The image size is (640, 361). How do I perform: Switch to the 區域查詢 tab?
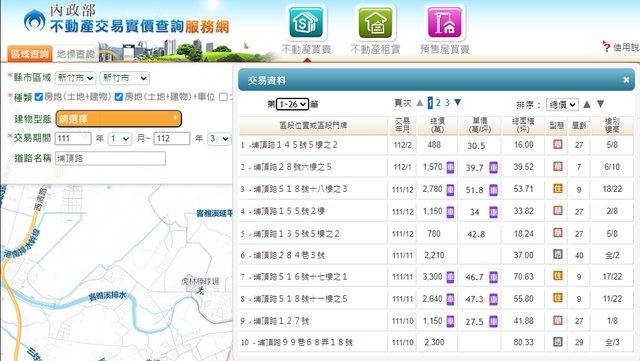click(x=30, y=54)
